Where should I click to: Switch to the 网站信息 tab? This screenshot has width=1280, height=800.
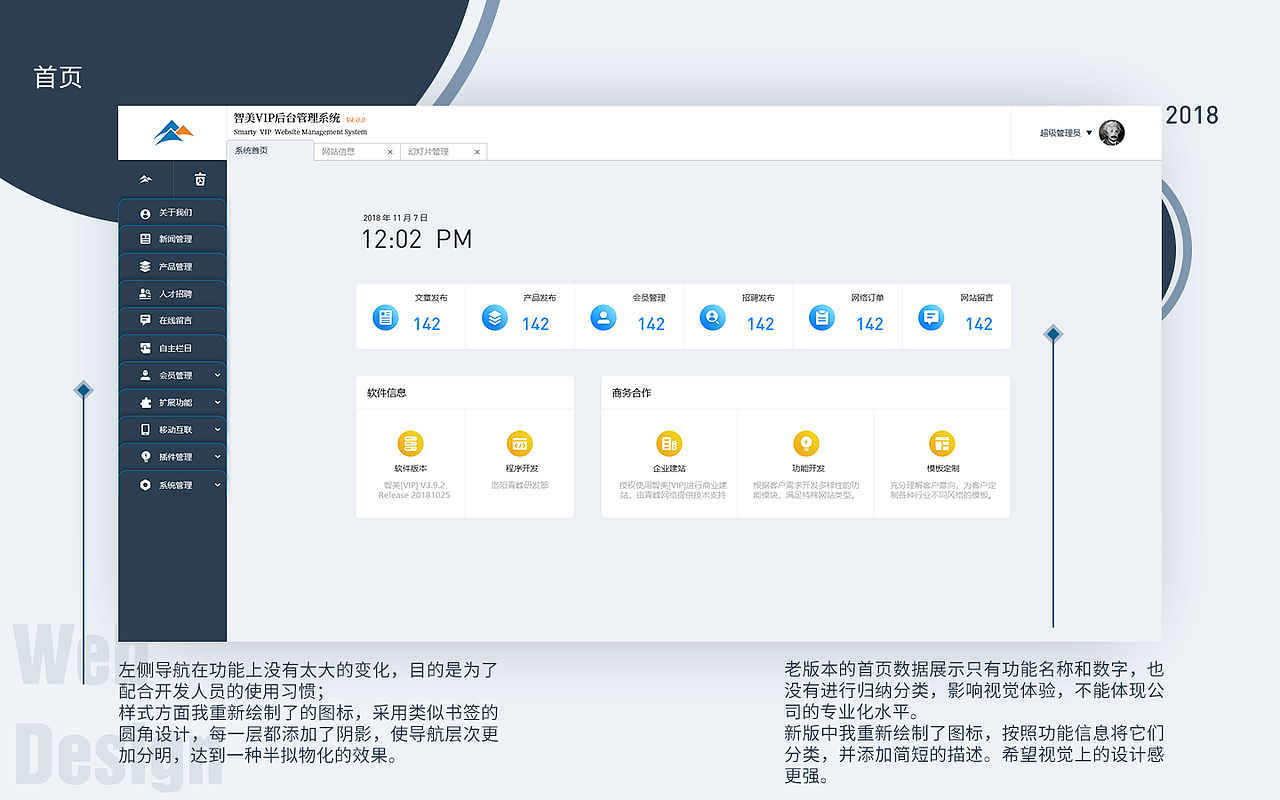pos(356,152)
